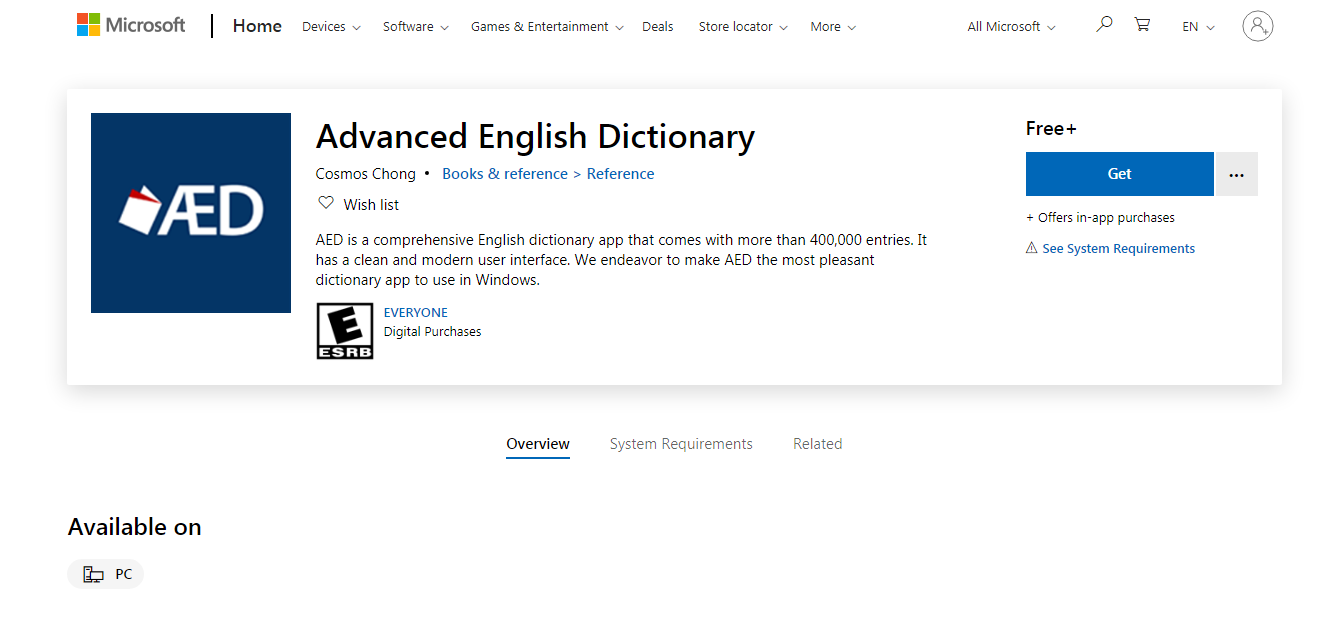Click the Get button

point(1119,173)
